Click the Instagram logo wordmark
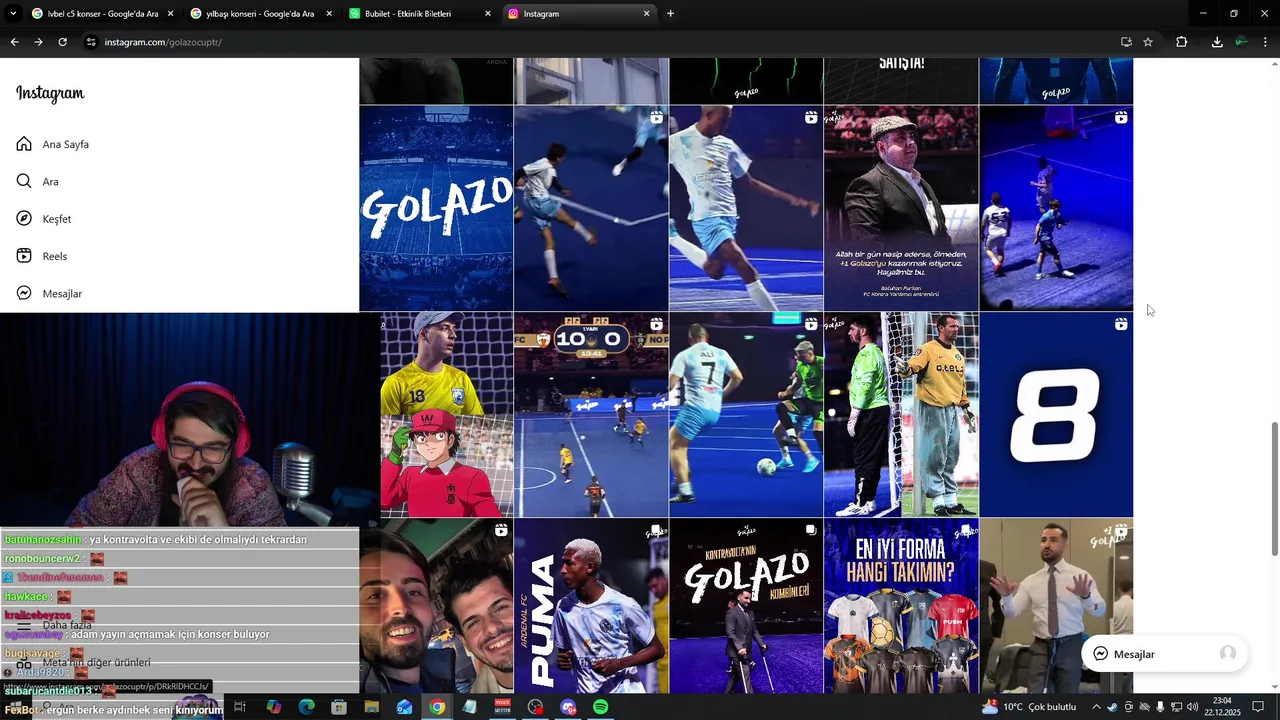 pyautogui.click(x=50, y=93)
